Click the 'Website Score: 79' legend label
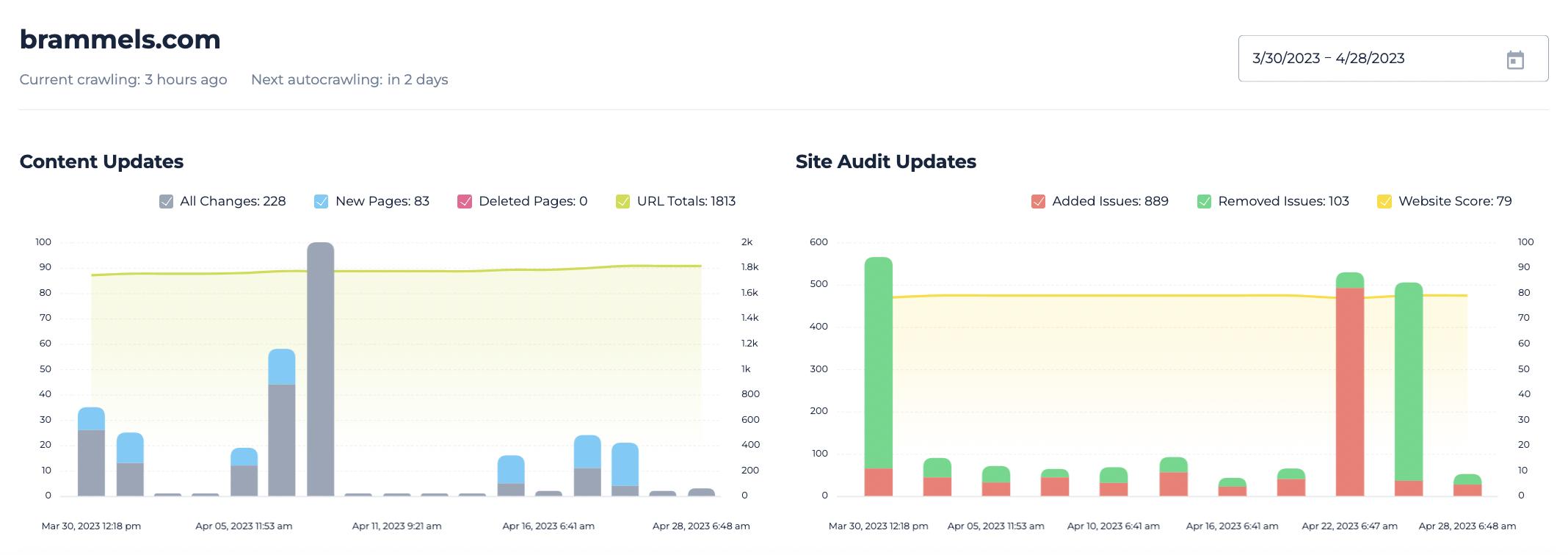 point(1455,201)
